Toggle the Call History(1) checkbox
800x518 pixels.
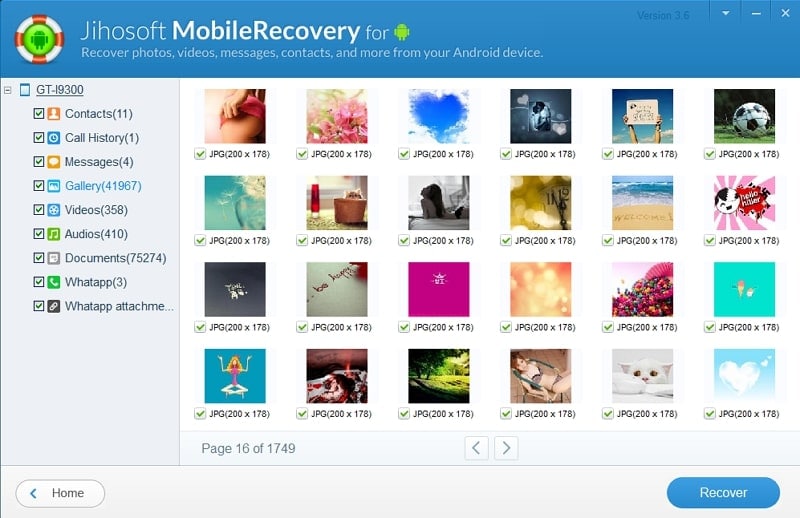click(x=38, y=137)
